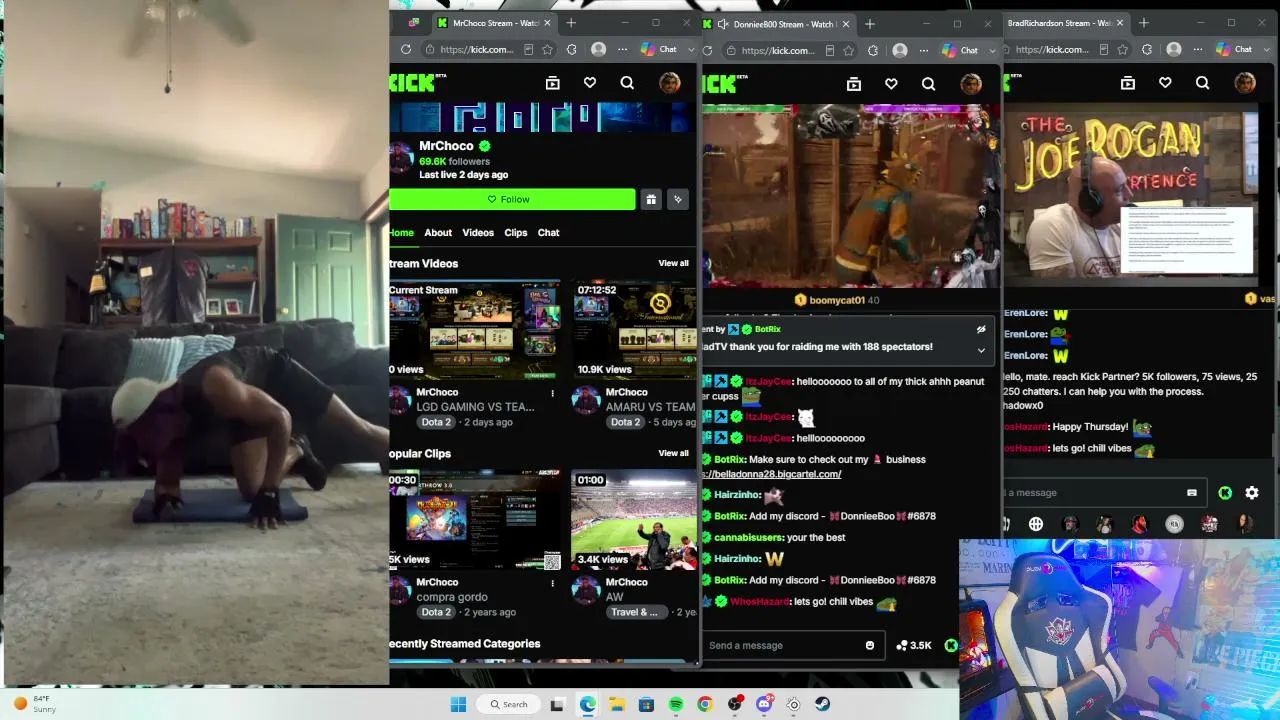Open options for the LGD GAMING video
Viewport: 1280px width, 720px height.
(x=552, y=393)
